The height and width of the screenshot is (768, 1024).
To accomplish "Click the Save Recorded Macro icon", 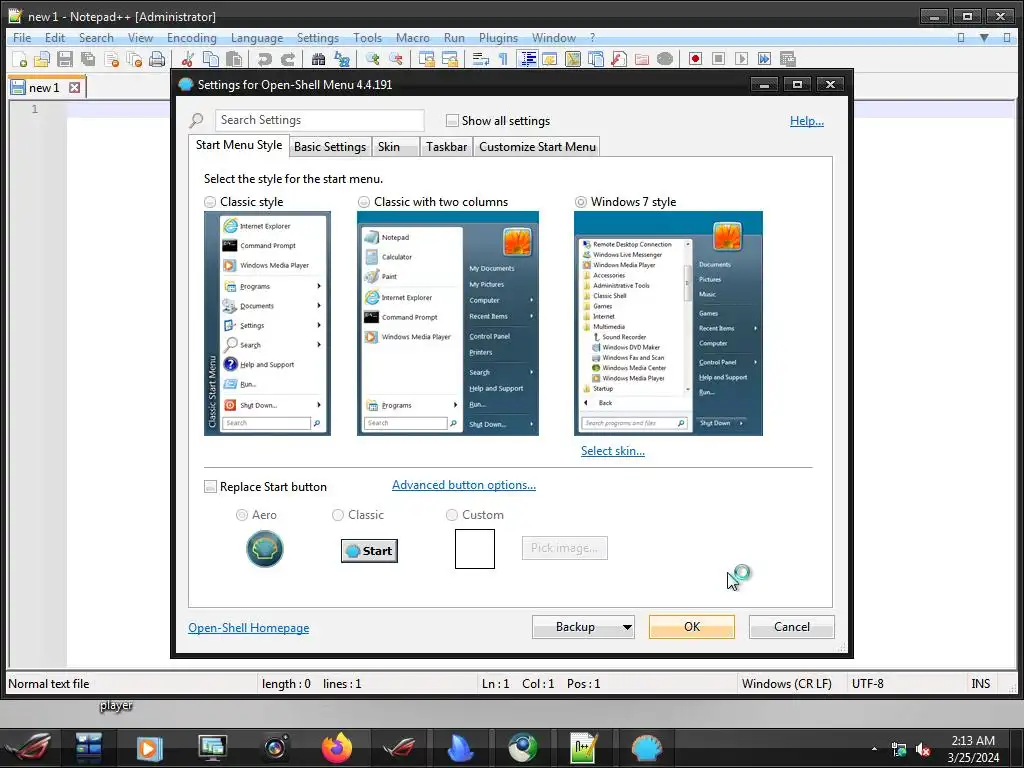I will click(788, 59).
